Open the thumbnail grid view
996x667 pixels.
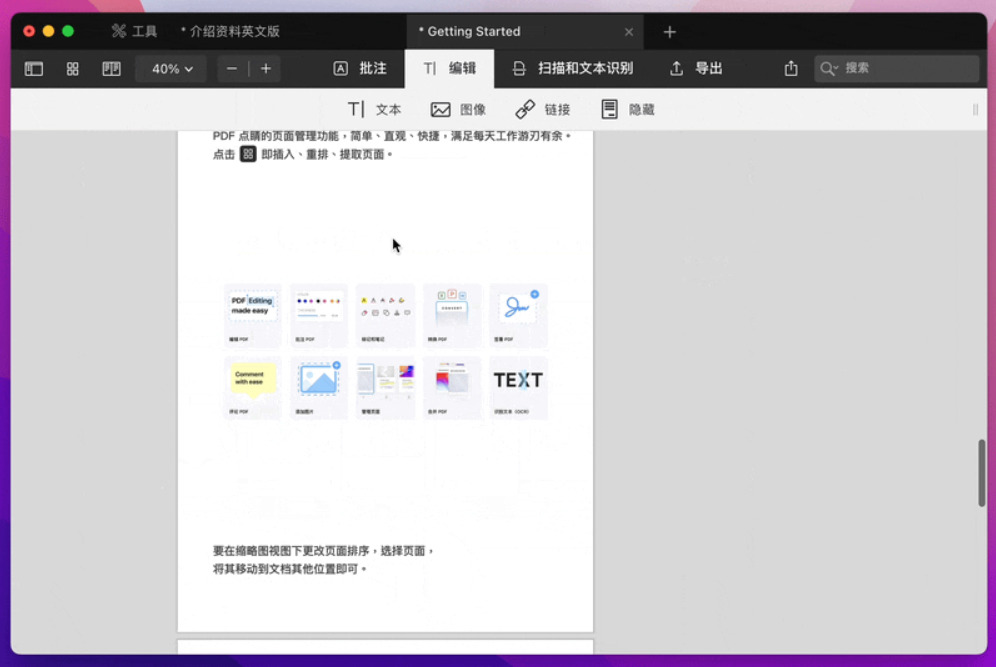click(73, 69)
